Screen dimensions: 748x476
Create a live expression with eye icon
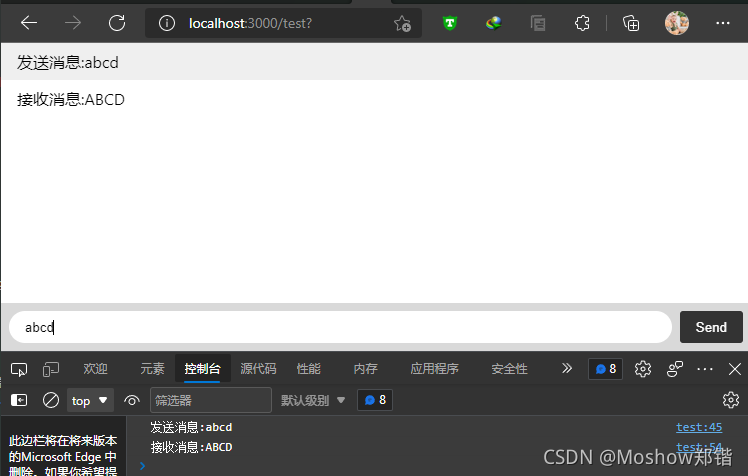coord(132,400)
